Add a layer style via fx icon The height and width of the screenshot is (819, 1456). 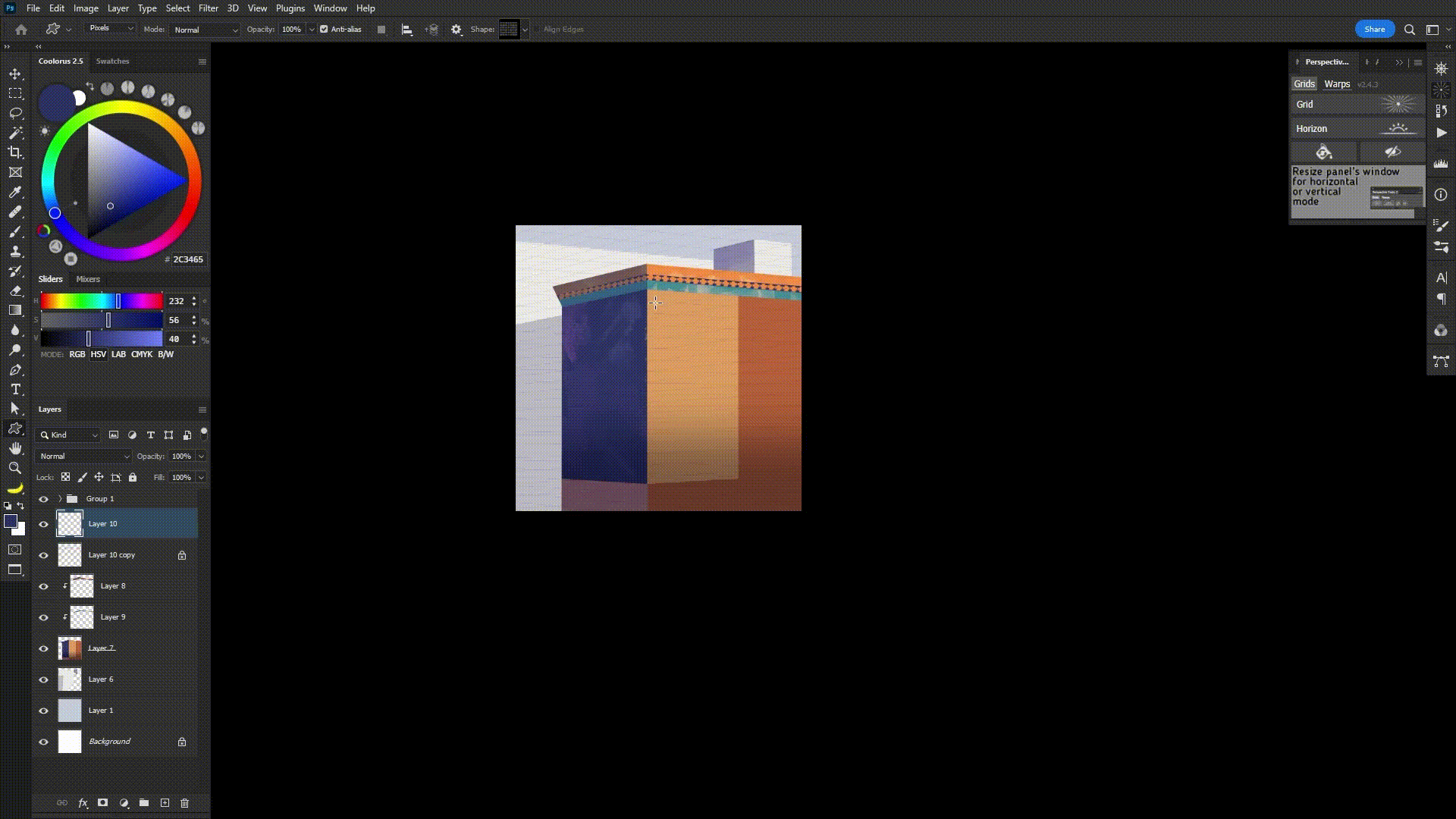(x=83, y=803)
